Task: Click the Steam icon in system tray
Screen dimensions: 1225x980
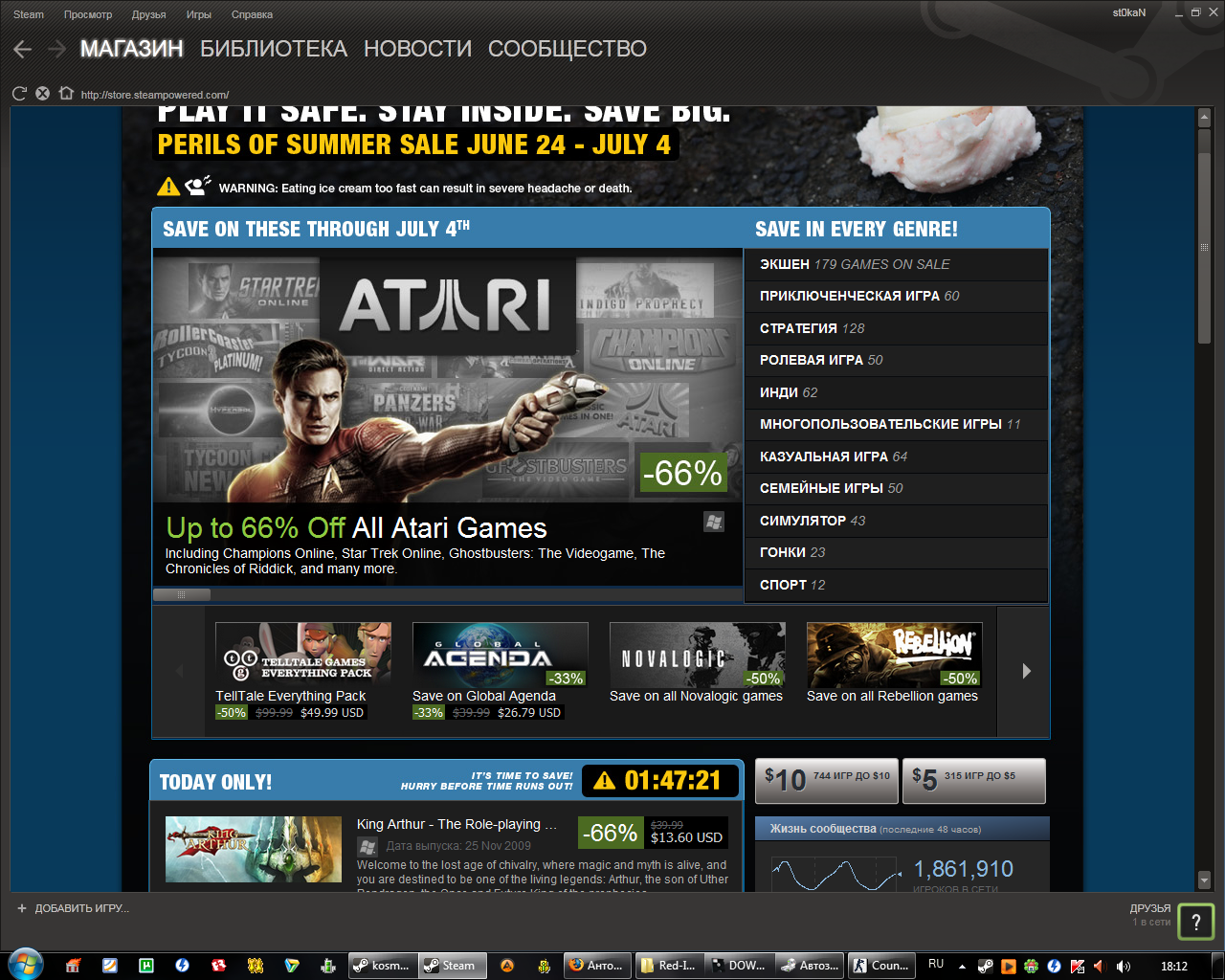Action: (x=985, y=967)
